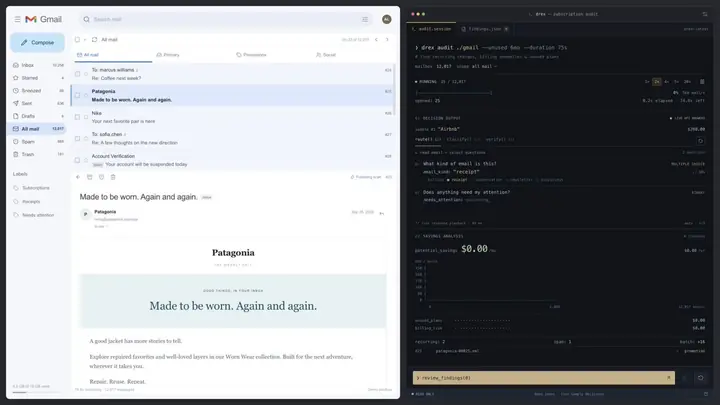
Task: Switch to the Social tab
Action: click(x=326, y=55)
